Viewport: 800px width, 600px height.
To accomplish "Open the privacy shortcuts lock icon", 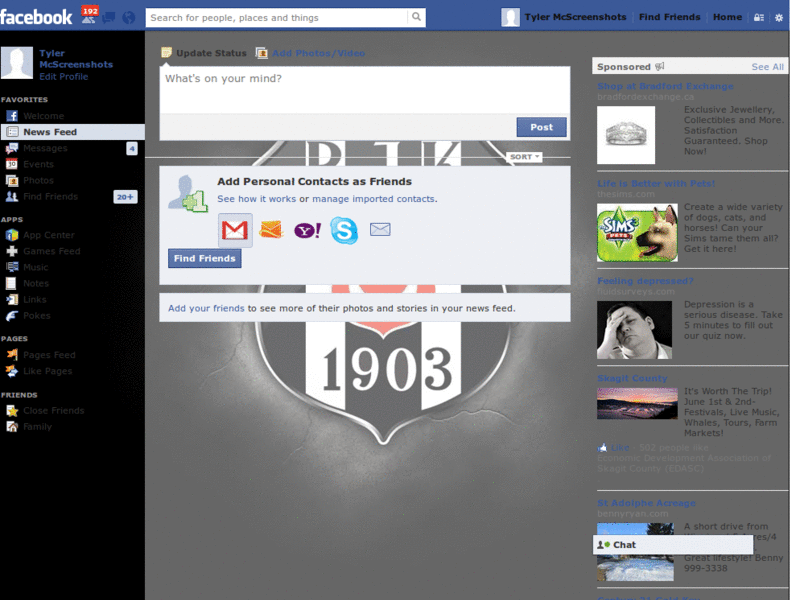I will [759, 17].
